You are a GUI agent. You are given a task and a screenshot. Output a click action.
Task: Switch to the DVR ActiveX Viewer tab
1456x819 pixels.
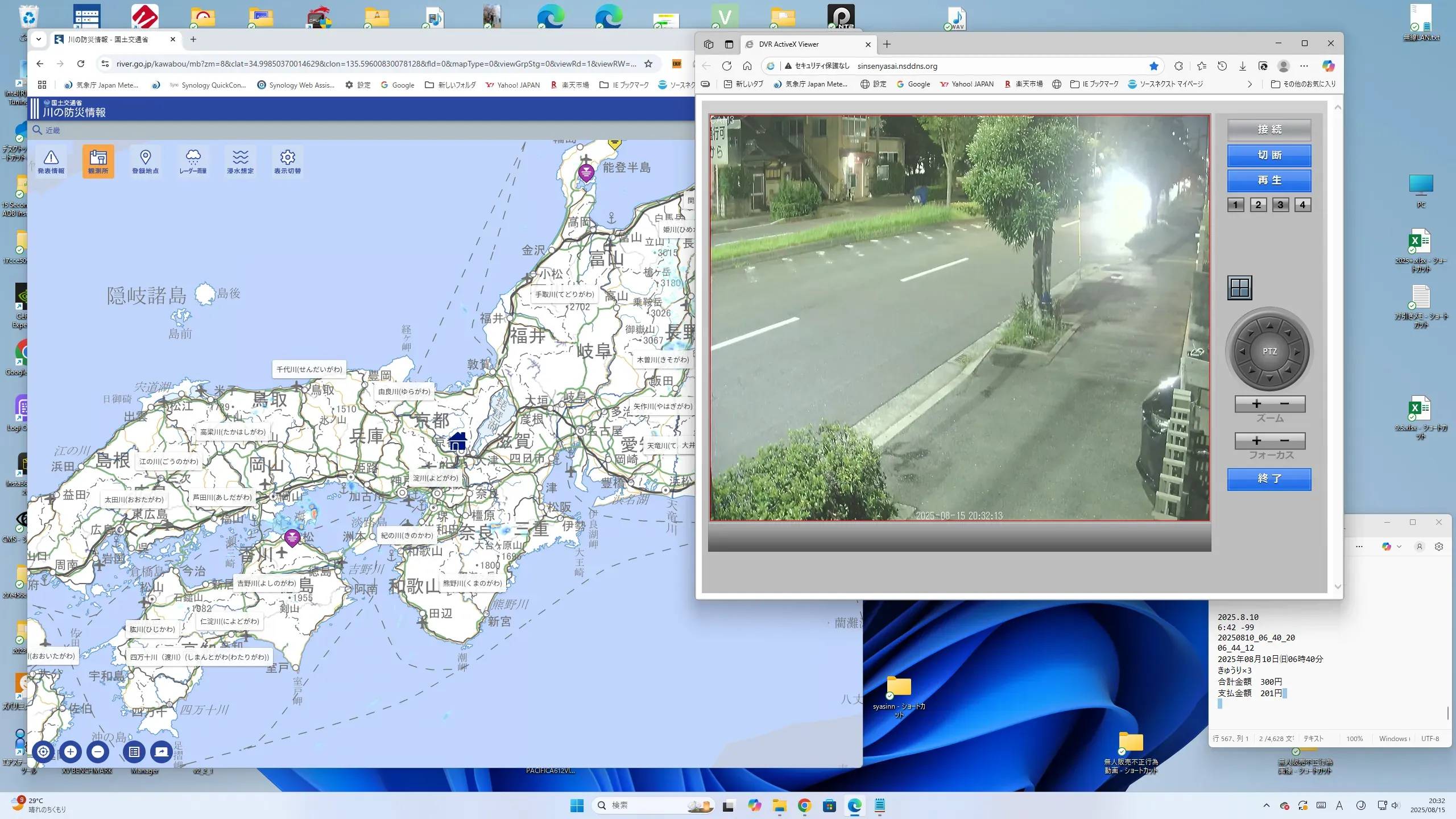[x=788, y=44]
